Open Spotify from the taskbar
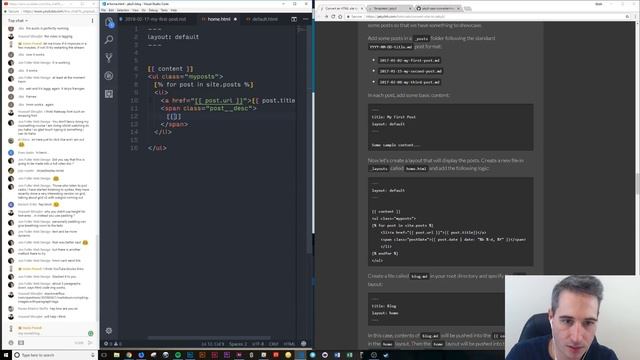 [x=178, y=355]
